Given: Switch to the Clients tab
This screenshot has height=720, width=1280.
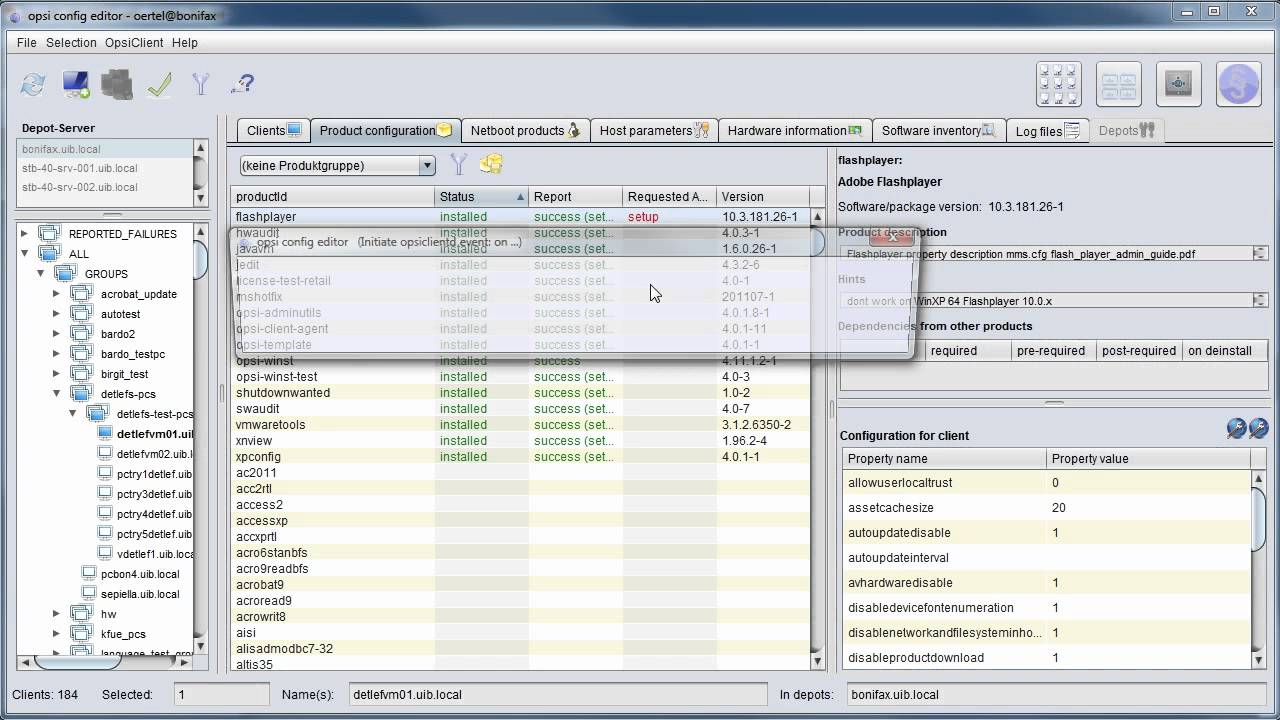Looking at the screenshot, I should click(x=273, y=130).
